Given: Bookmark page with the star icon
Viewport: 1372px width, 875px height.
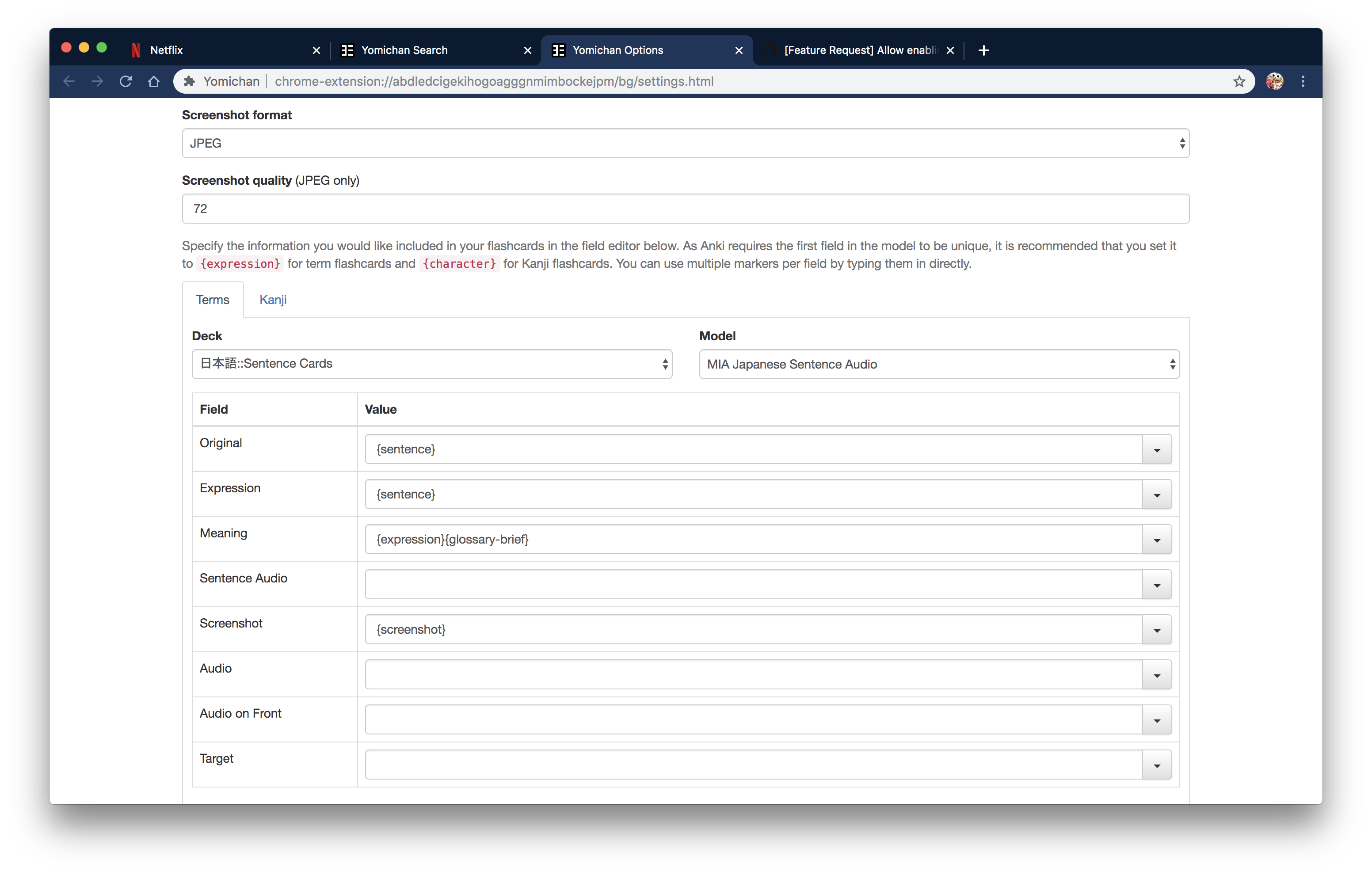Looking at the screenshot, I should pyautogui.click(x=1239, y=81).
